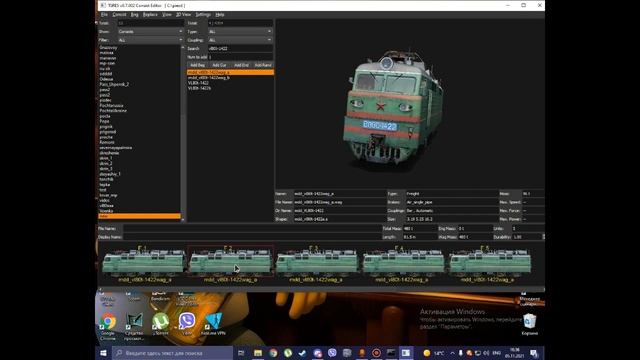Screen dimensions: 640x360
Task: Open the Help menu
Action: tap(220, 14)
